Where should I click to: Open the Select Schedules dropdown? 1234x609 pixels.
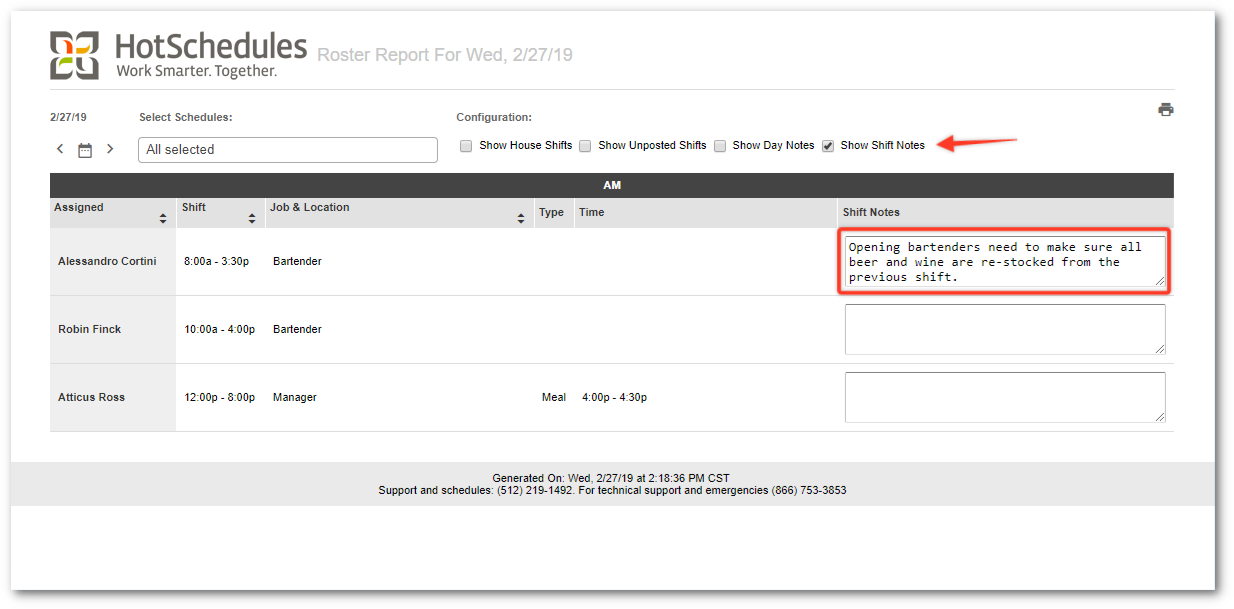coord(288,150)
